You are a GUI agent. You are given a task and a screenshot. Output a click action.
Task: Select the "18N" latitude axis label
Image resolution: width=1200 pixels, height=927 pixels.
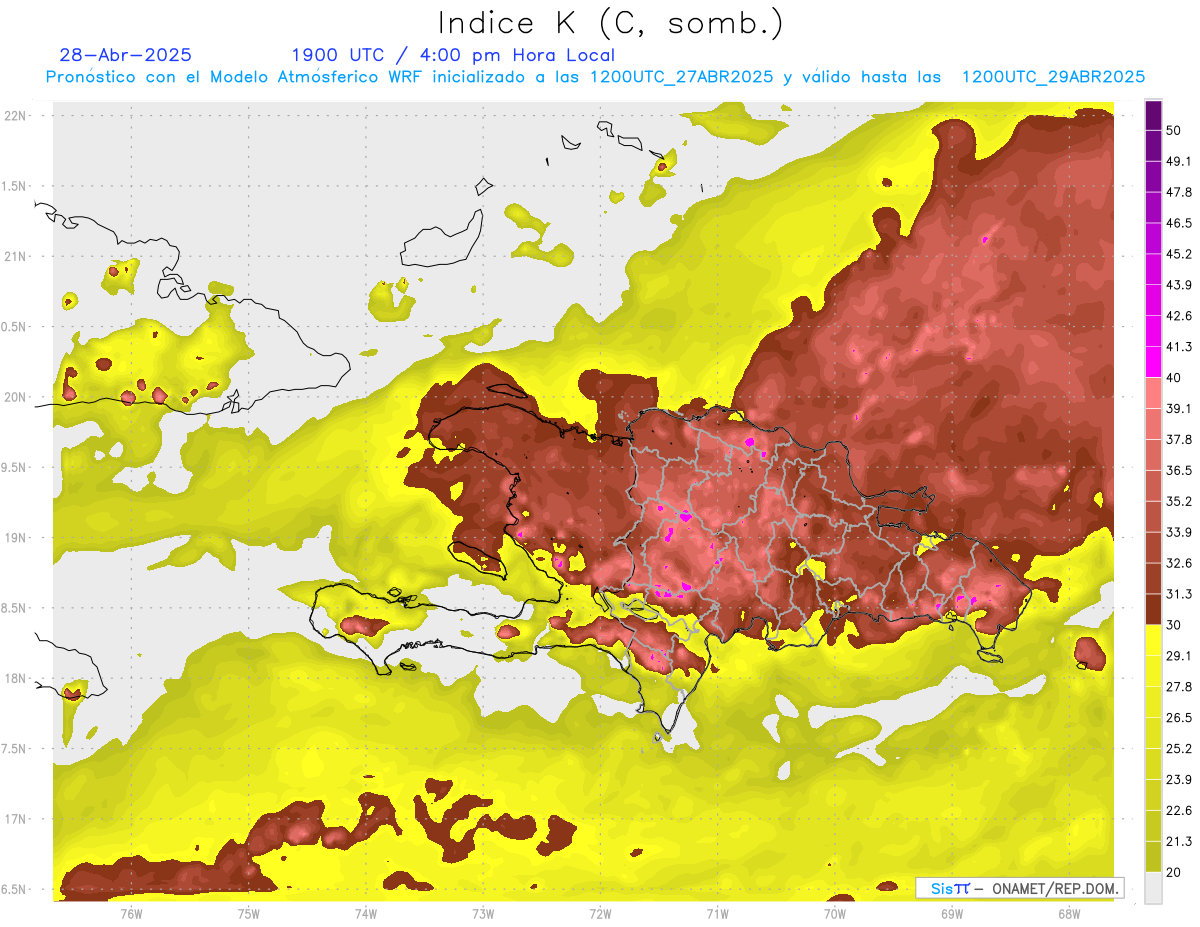(x=15, y=679)
